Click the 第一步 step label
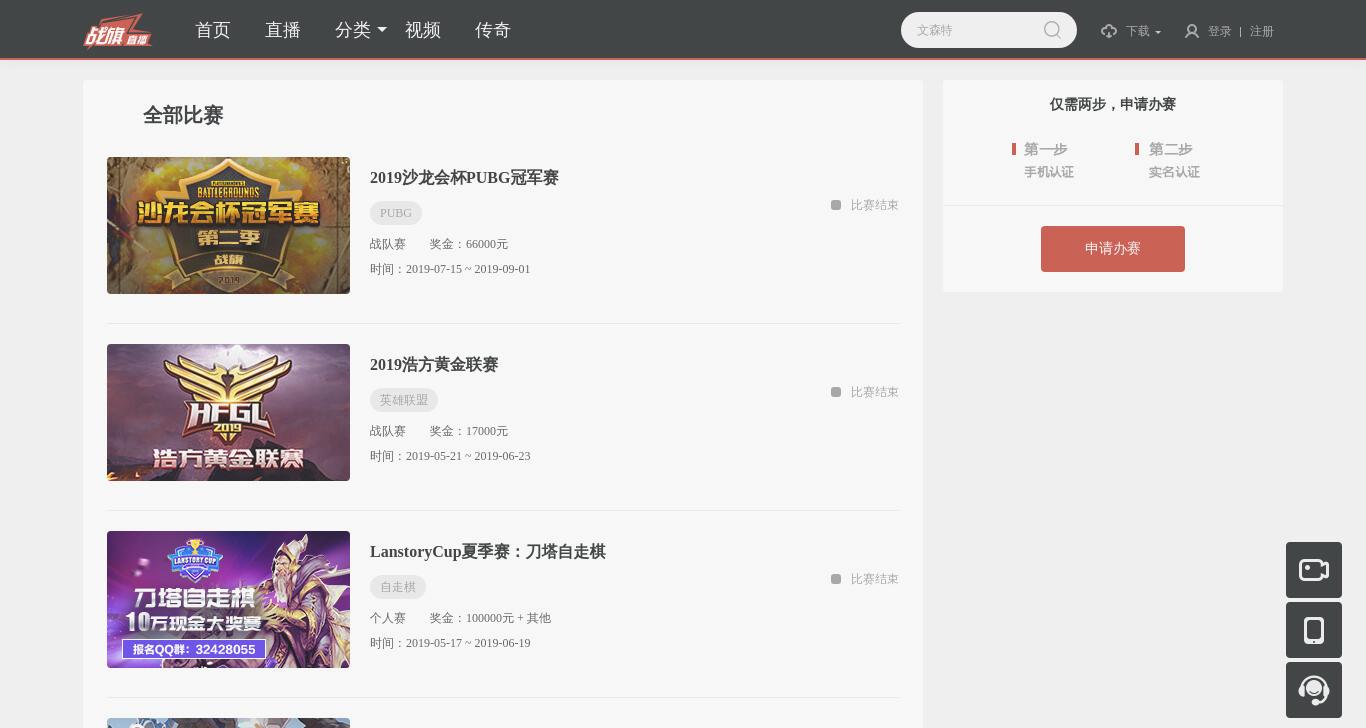The width and height of the screenshot is (1366, 728). pyautogui.click(x=1046, y=149)
